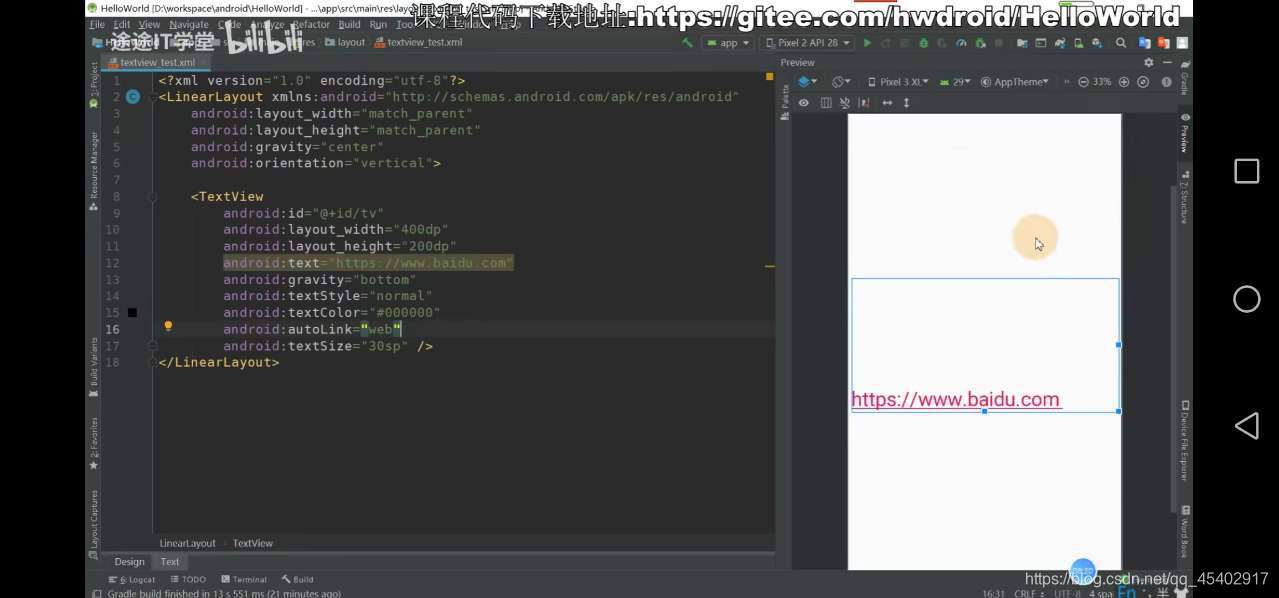Image resolution: width=1279 pixels, height=598 pixels.
Task: Open the Preview panel settings gear
Action: [x=1148, y=62]
